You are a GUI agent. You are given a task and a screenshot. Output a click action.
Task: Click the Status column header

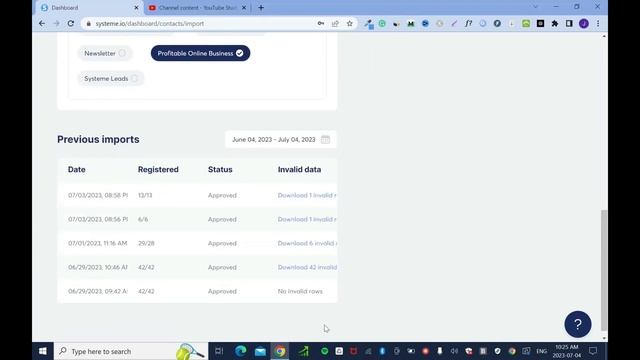pos(220,169)
